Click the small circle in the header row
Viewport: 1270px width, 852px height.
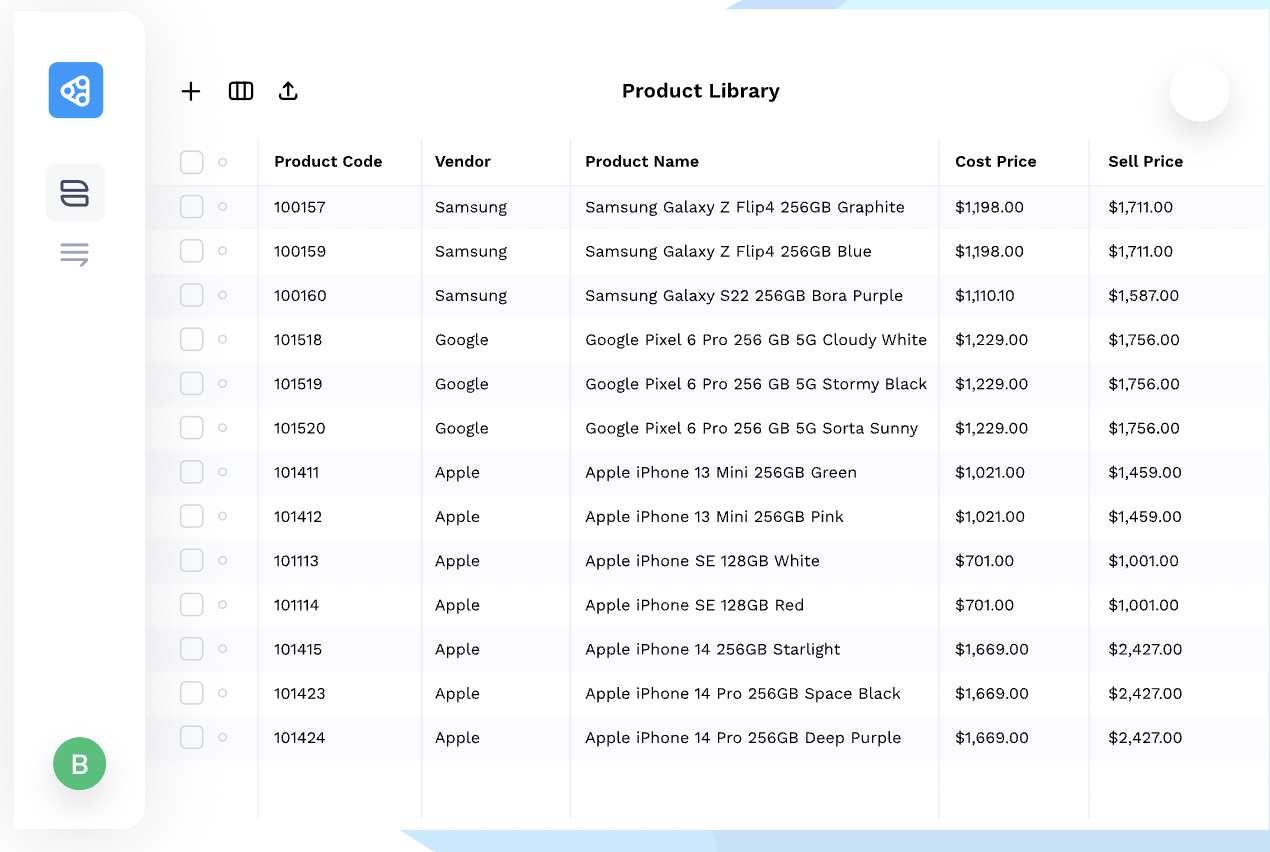point(222,162)
